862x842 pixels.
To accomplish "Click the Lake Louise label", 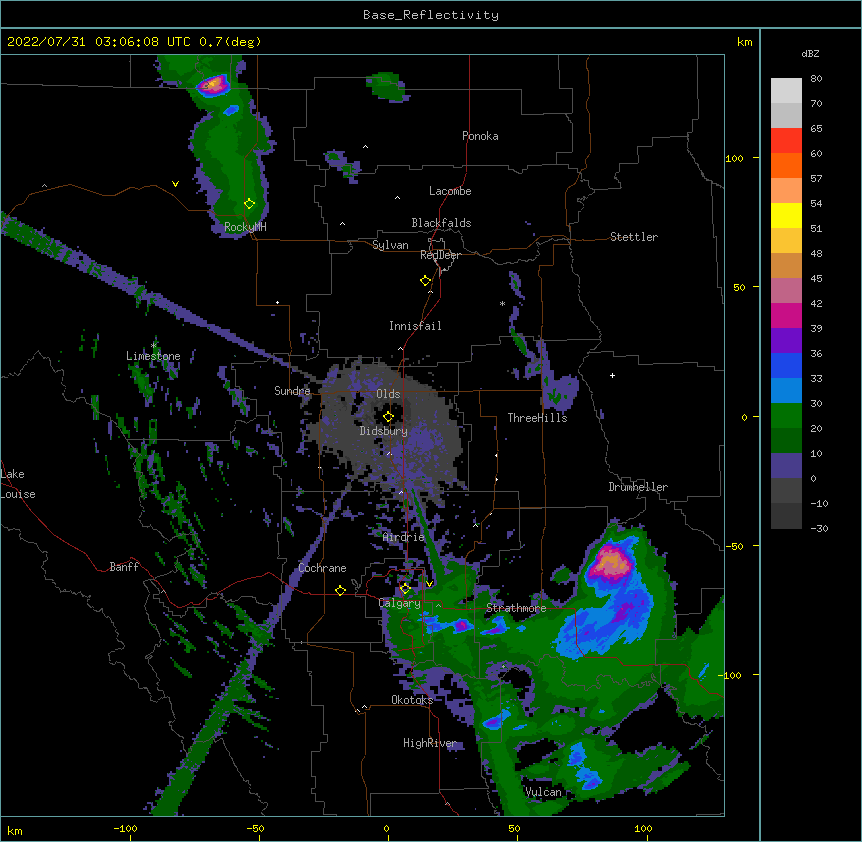I will 18,484.
